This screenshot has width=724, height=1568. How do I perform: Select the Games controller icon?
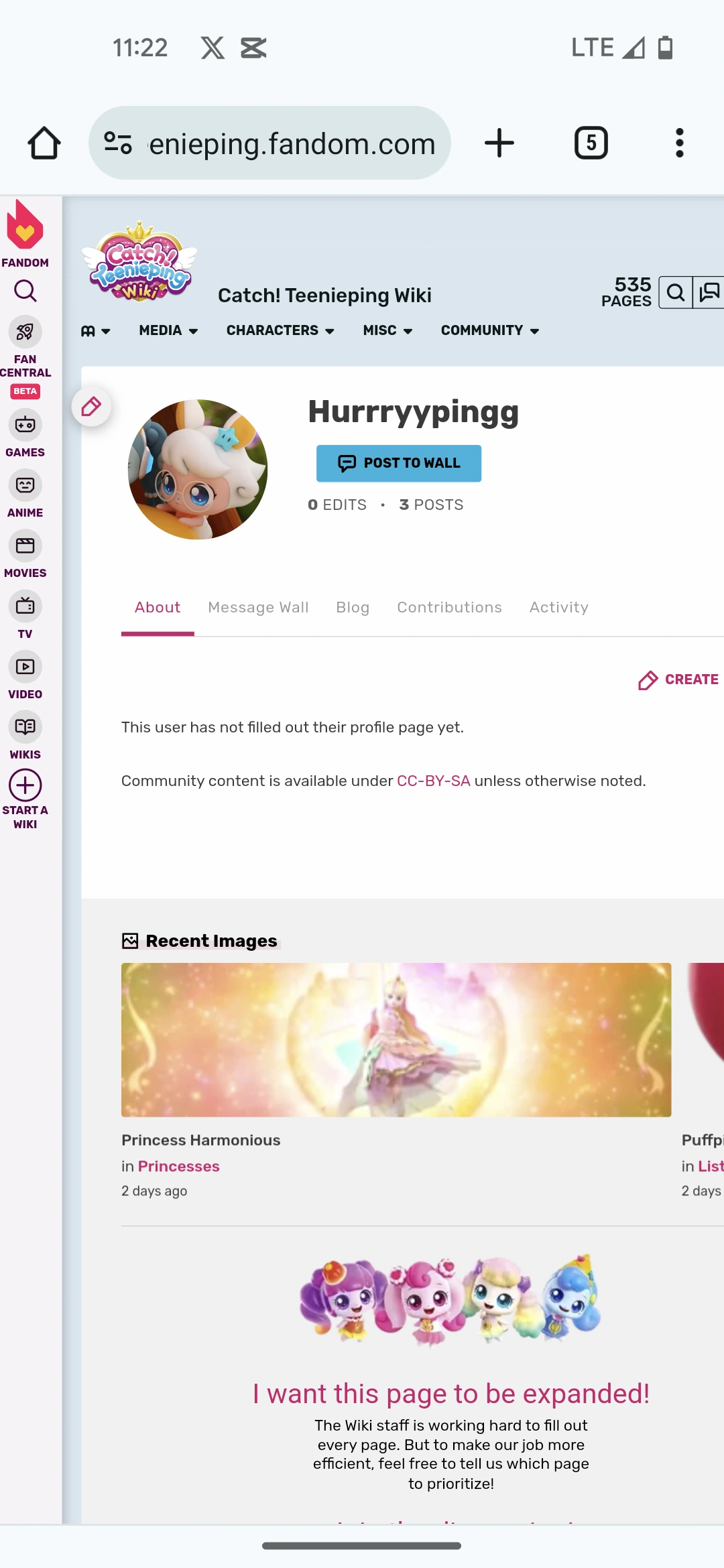click(x=25, y=425)
